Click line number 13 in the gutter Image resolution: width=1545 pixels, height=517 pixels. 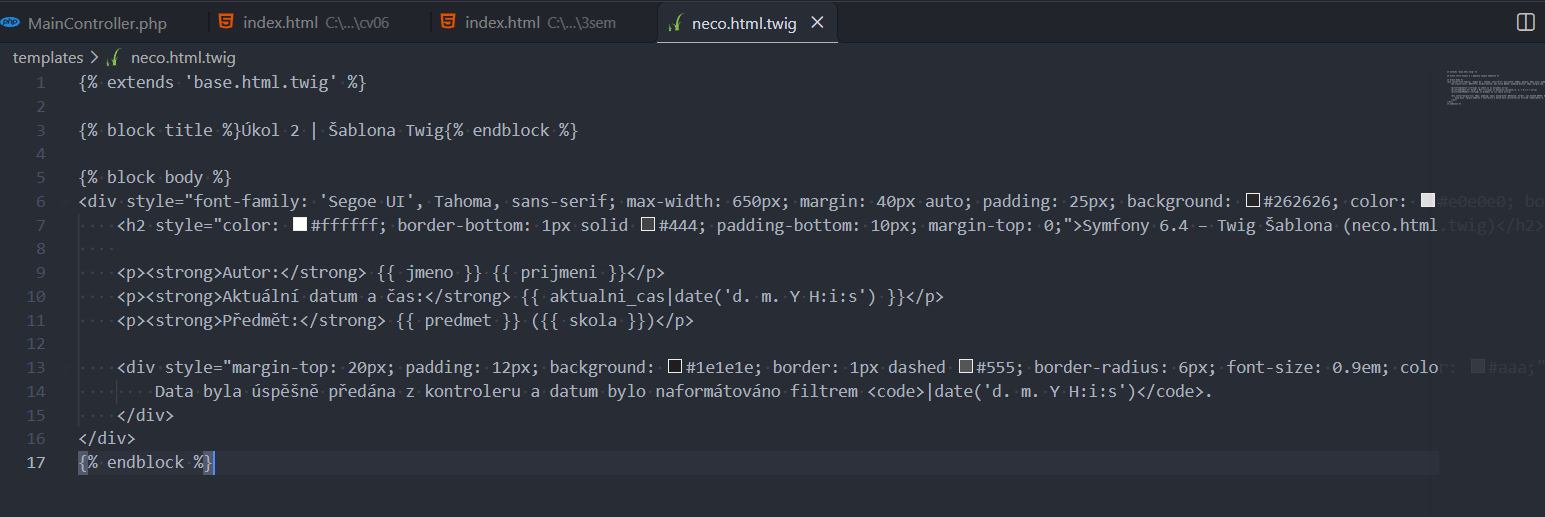[37, 368]
